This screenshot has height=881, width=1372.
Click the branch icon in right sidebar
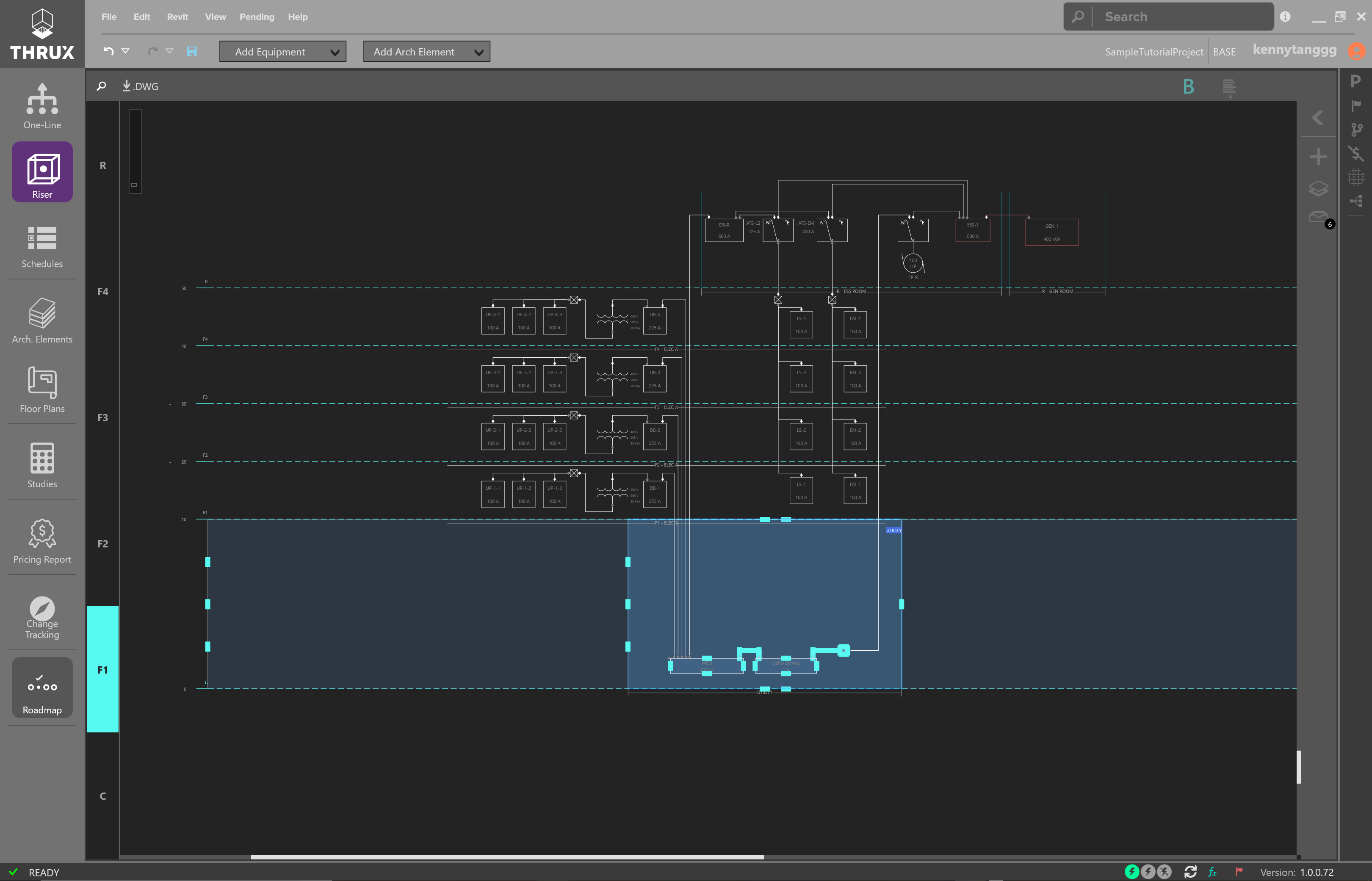[1356, 130]
